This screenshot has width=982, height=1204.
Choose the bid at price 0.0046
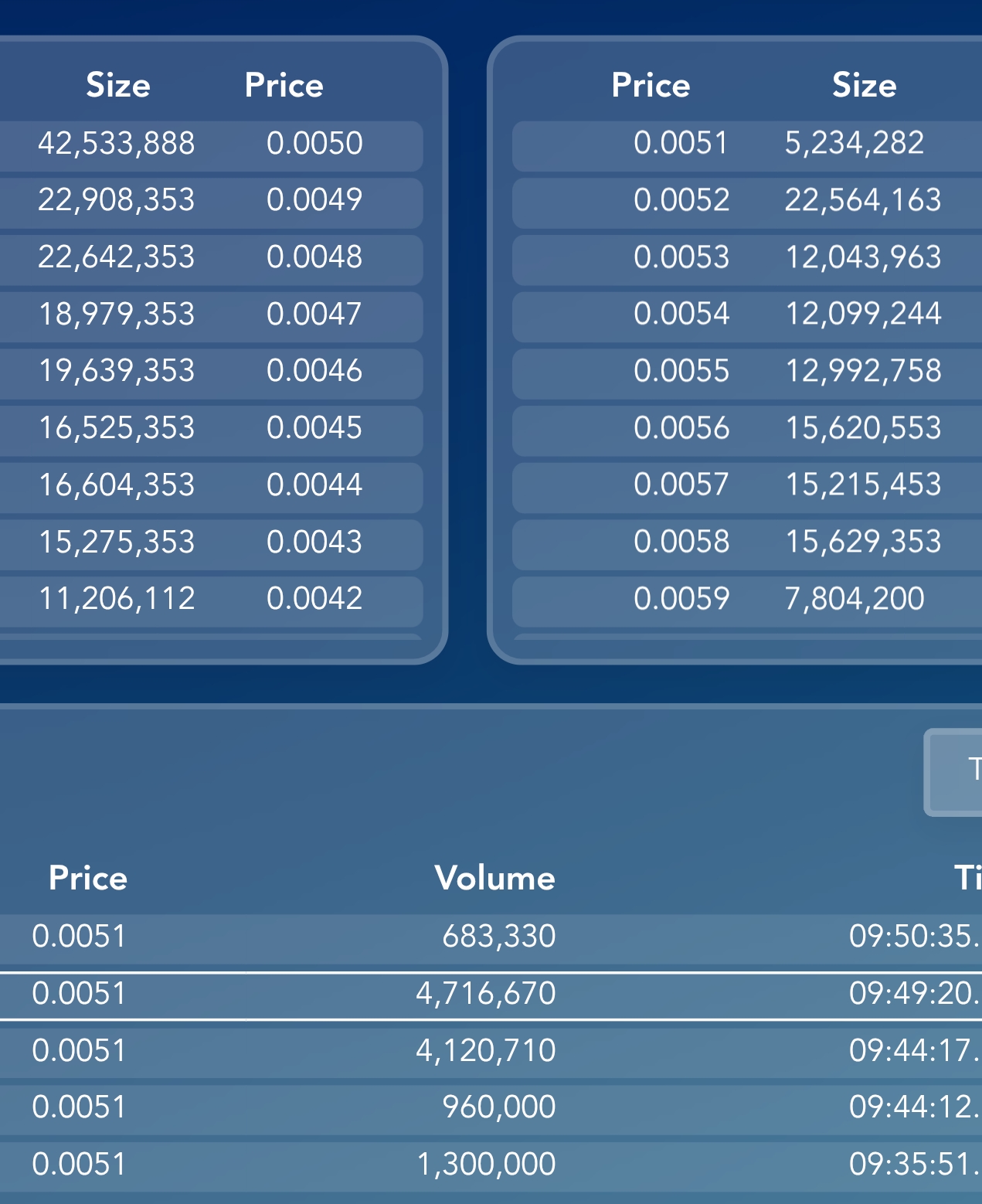tap(314, 372)
